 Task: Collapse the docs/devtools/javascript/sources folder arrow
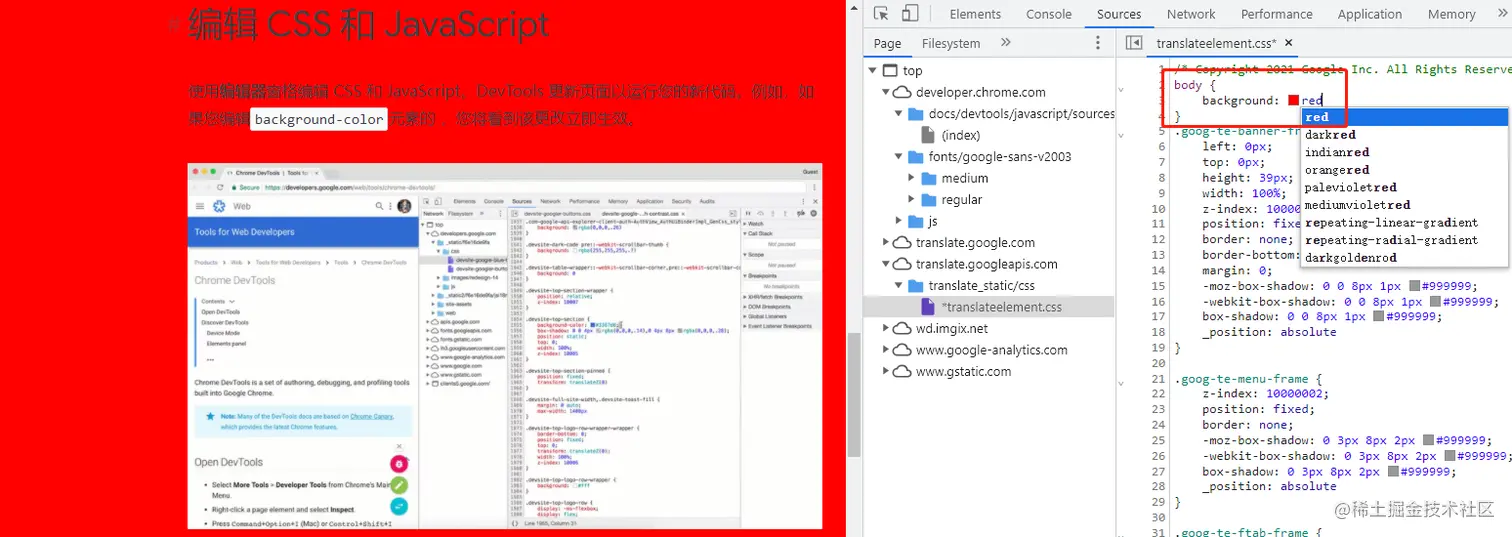pos(898,114)
